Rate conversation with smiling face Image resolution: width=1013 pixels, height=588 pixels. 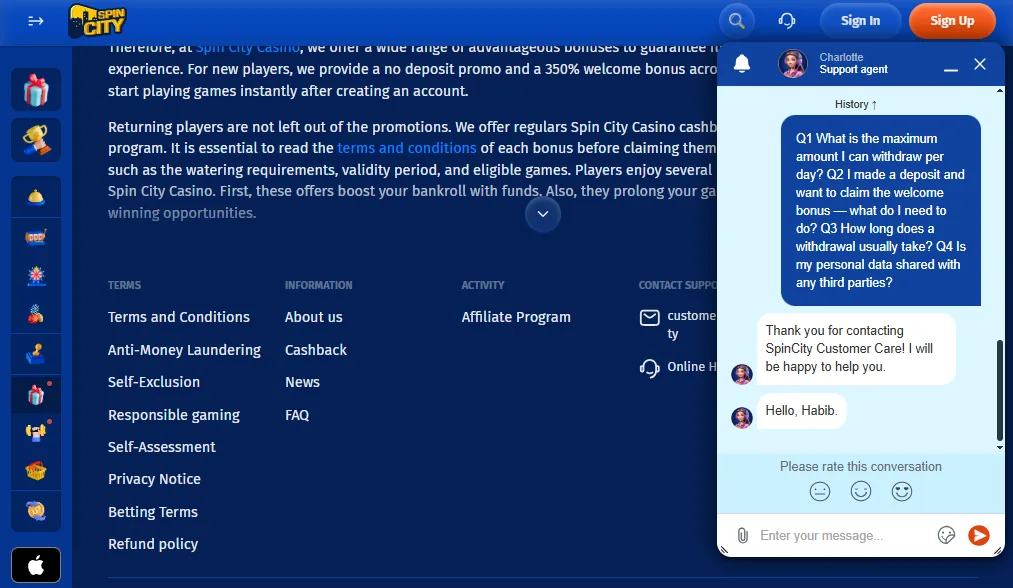(x=861, y=492)
